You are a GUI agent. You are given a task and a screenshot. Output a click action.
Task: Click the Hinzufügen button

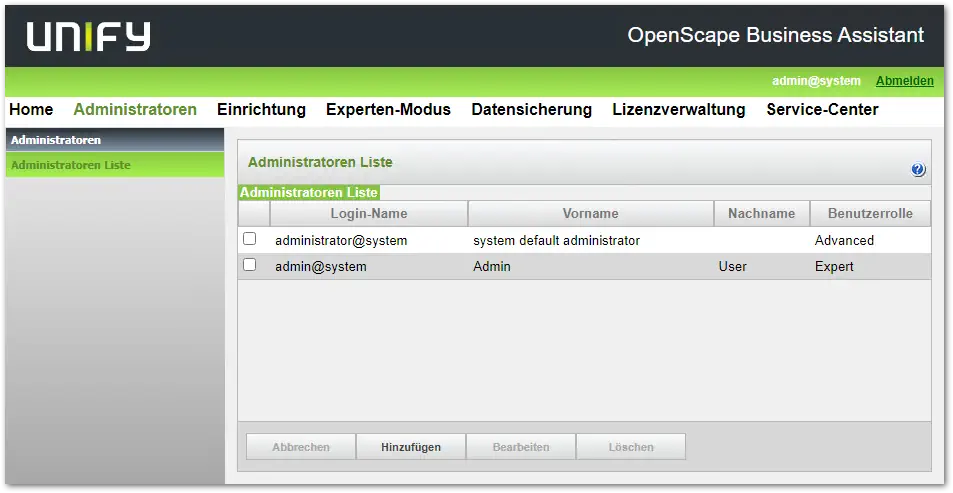coord(411,447)
